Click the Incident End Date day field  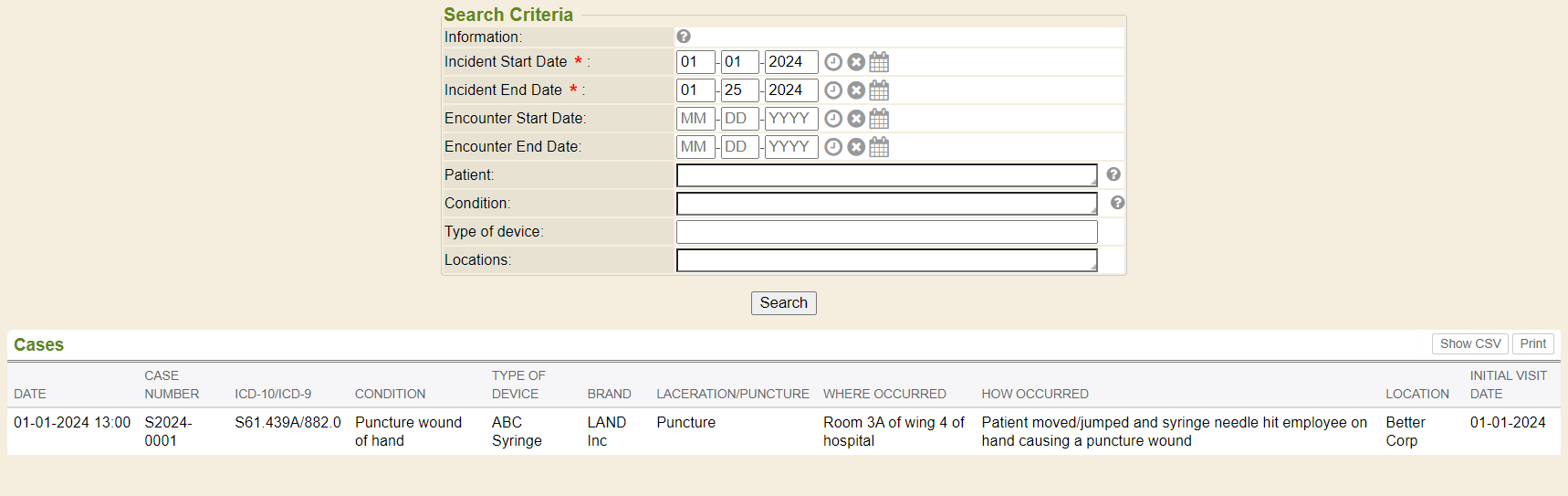(739, 90)
